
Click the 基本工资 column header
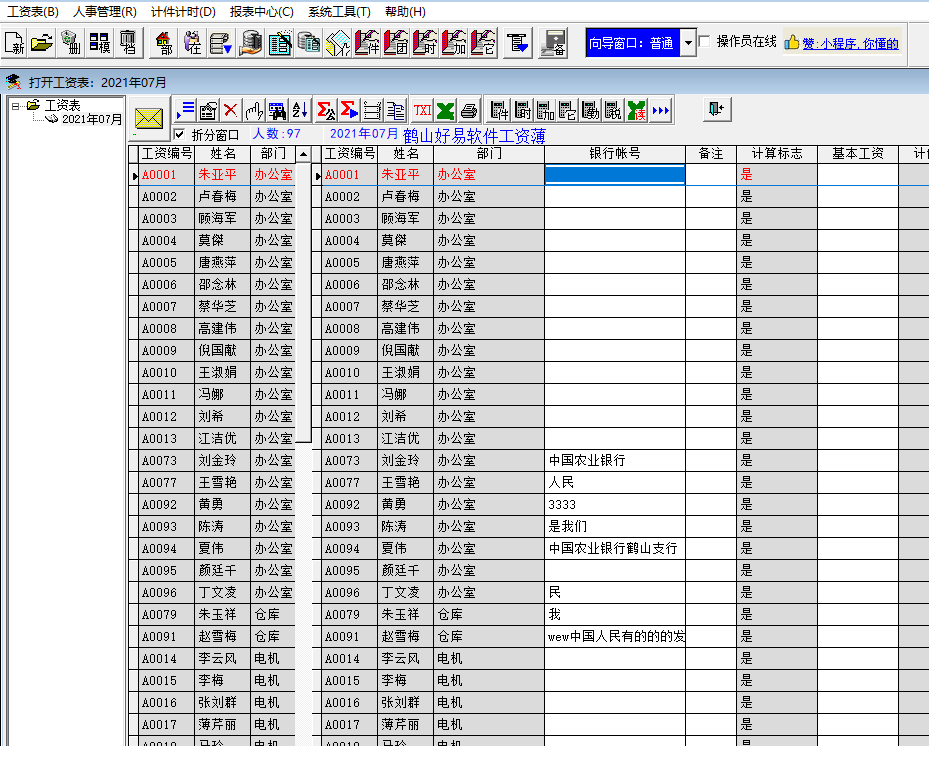tap(858, 154)
